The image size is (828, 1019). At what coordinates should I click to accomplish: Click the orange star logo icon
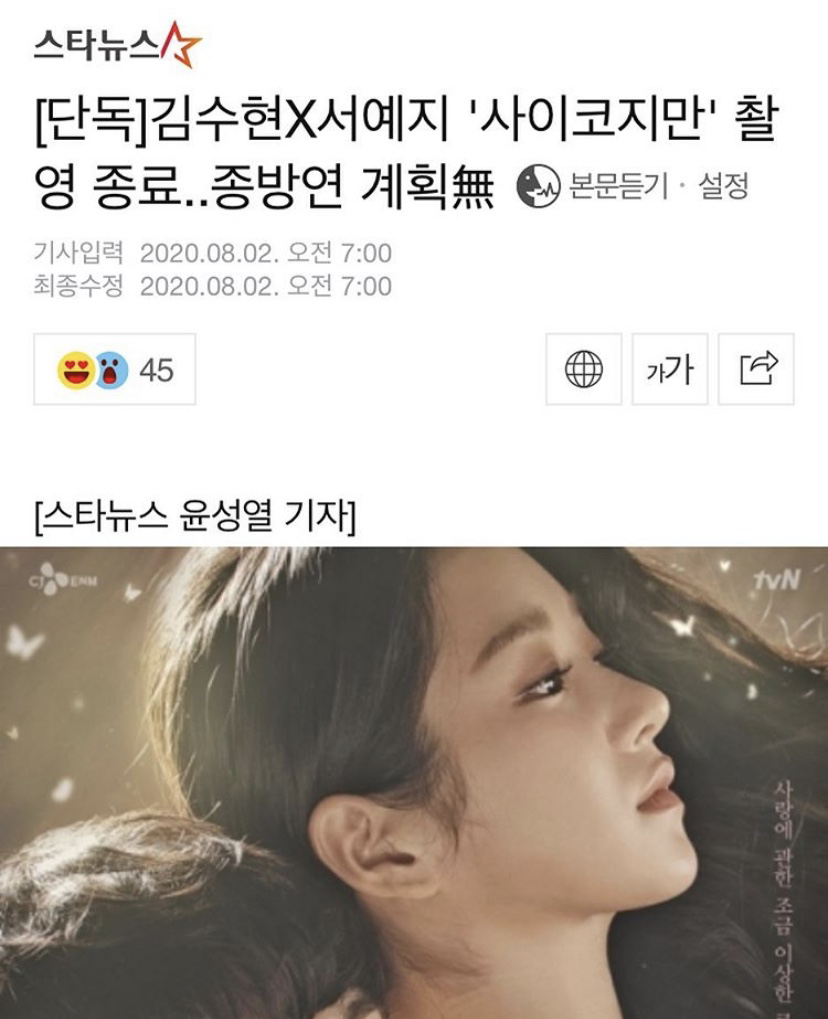181,45
